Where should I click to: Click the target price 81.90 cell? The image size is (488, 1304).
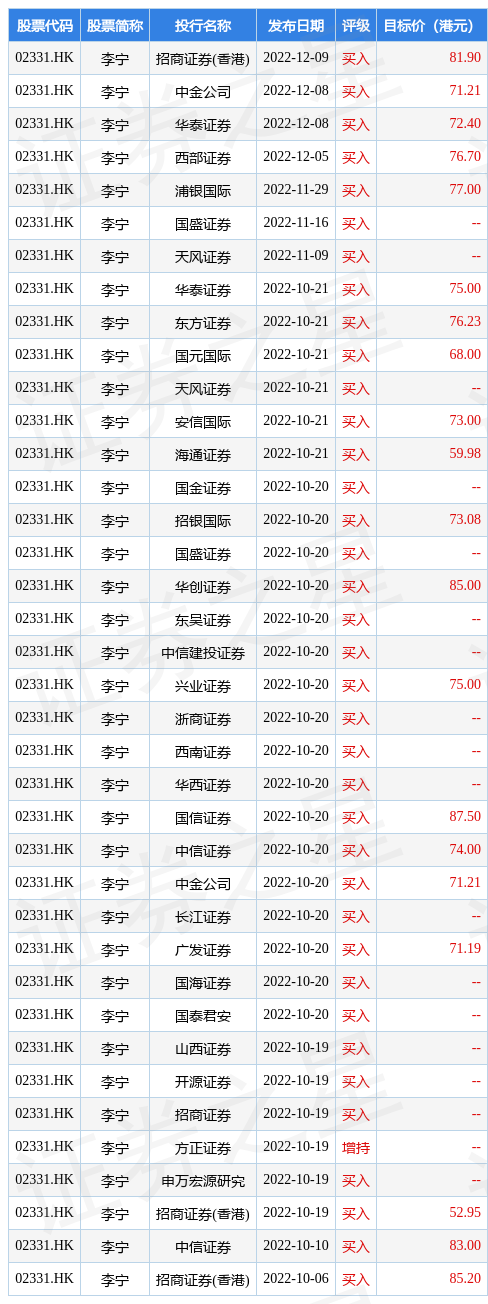432,58
